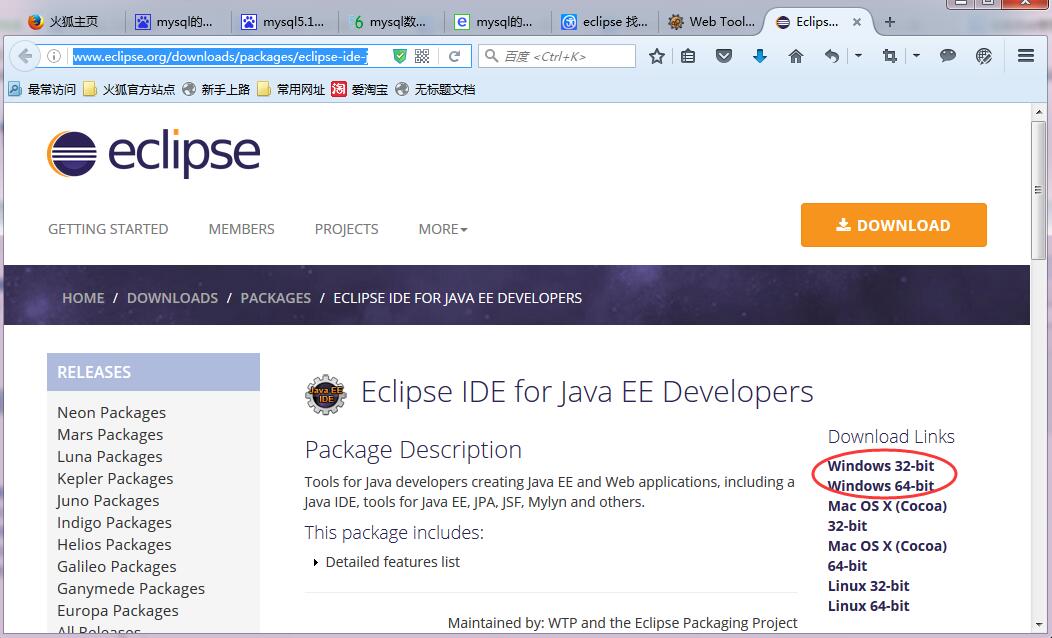Click the URL address bar
This screenshot has height=638, width=1052.
[x=220, y=56]
